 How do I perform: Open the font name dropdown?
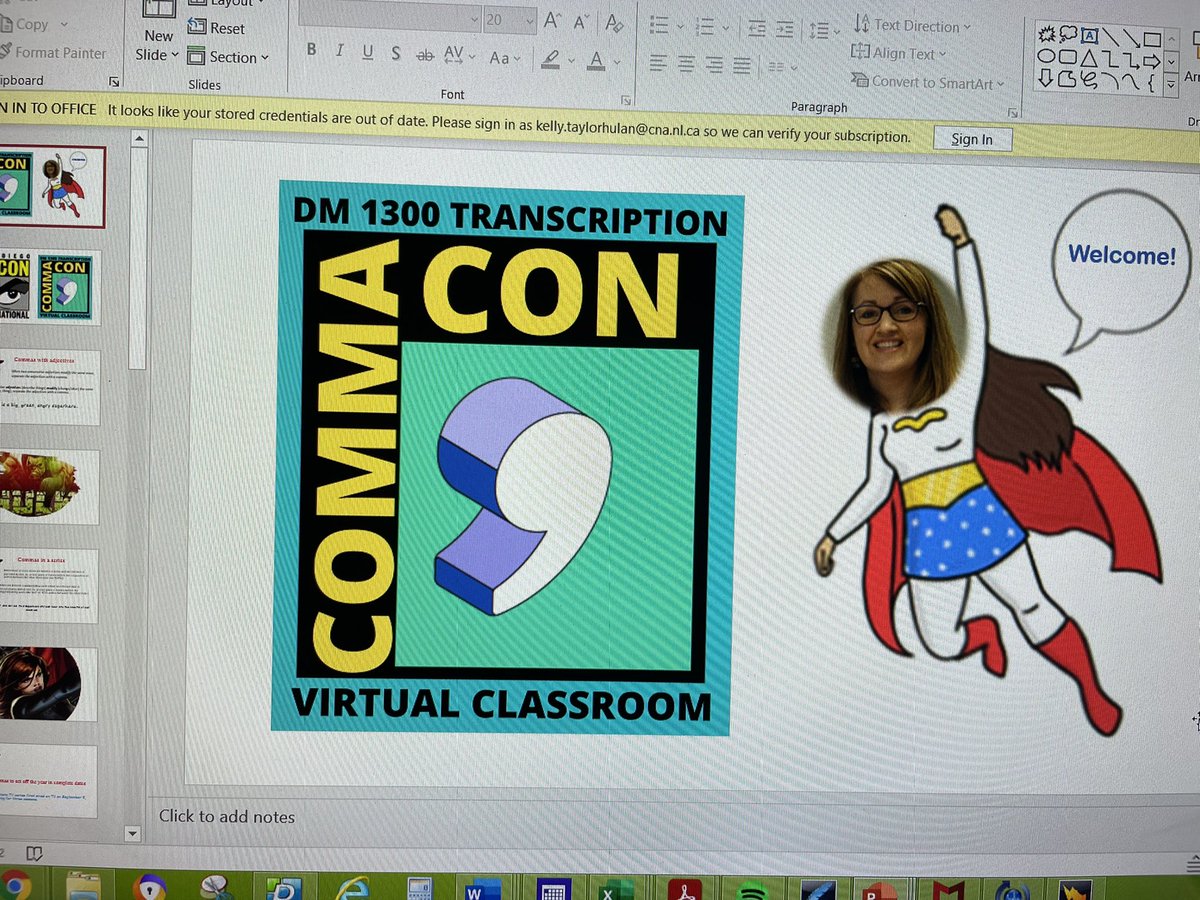point(475,18)
